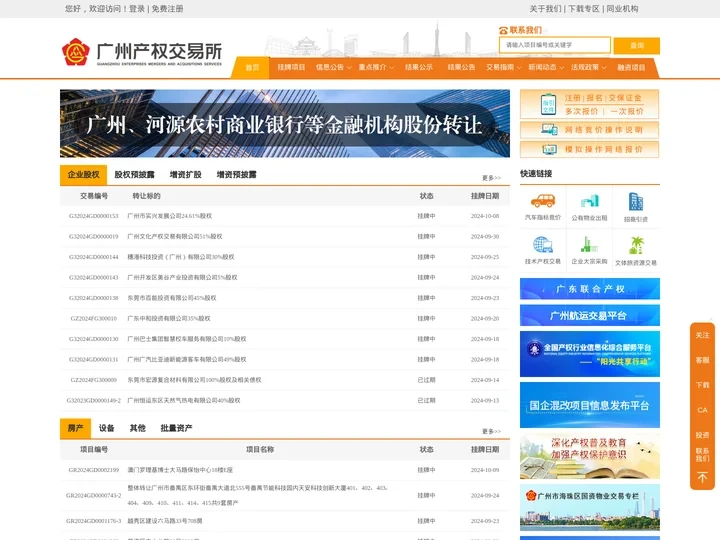Open the 下载专区 top link
The height and width of the screenshot is (540, 720).
tap(584, 9)
